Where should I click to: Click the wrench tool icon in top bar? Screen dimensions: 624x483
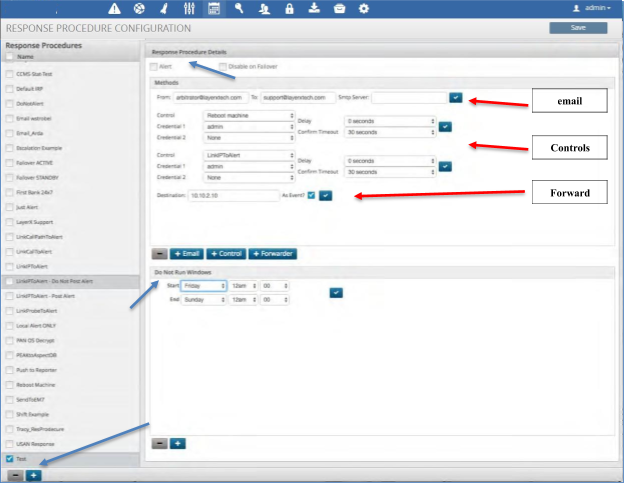pos(240,8)
